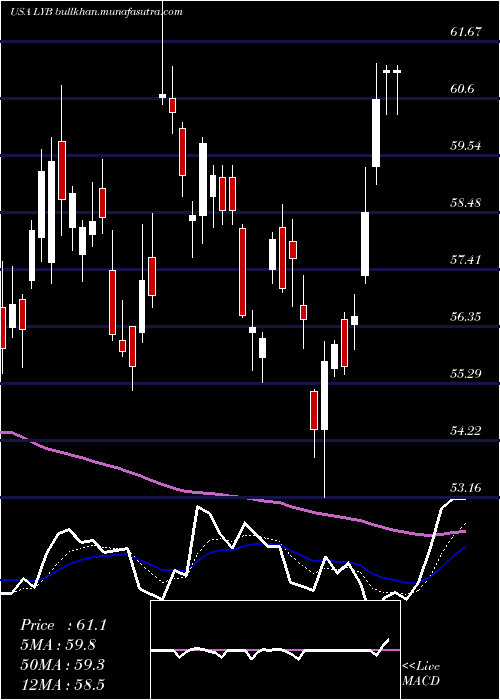Click the 56.35 price axis label
This screenshot has height=700, width=500.
pos(466,317)
